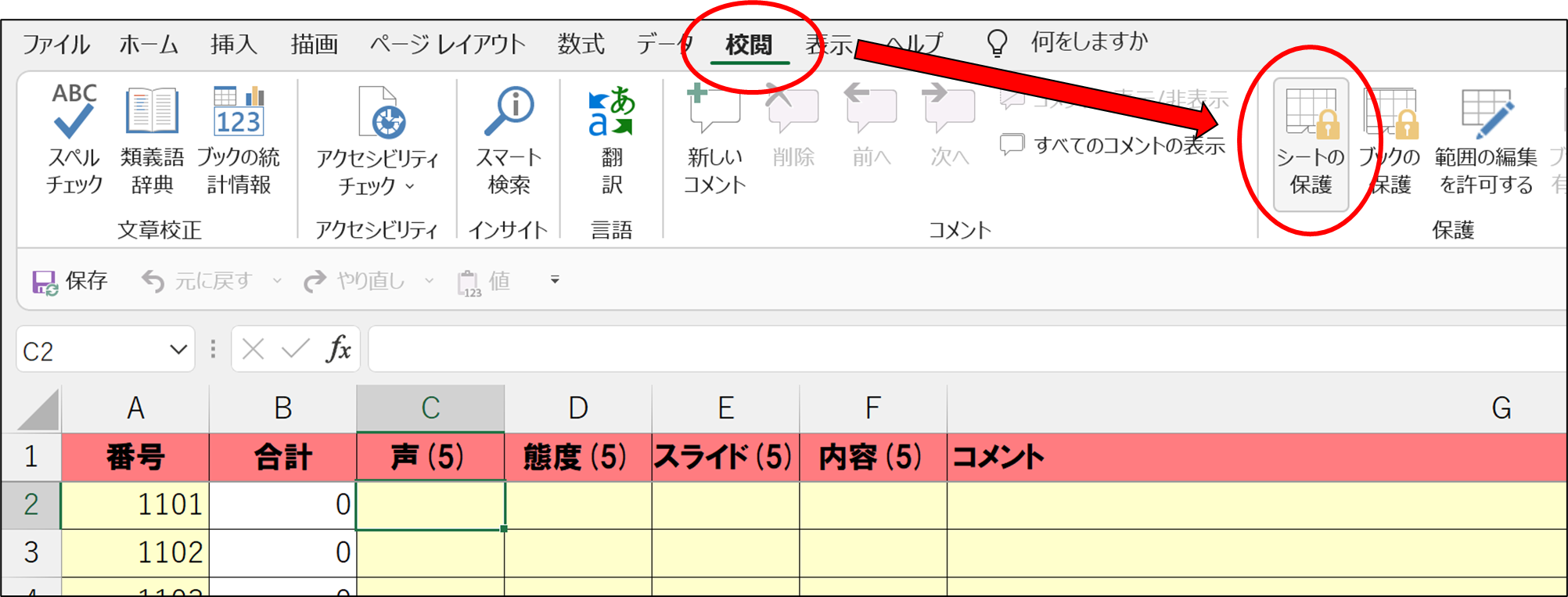Run the アクセシビリティチェック tool
Viewport: 1568px width, 597px height.
click(377, 141)
